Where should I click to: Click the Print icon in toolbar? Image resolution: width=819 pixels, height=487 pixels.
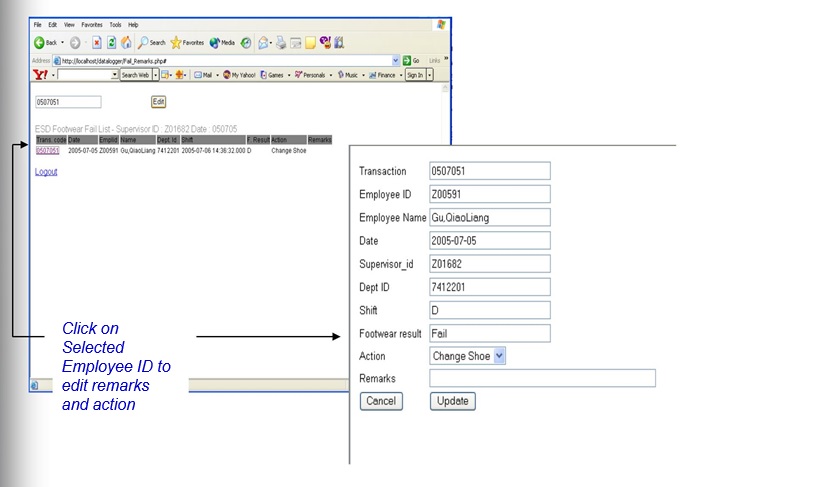click(x=281, y=43)
